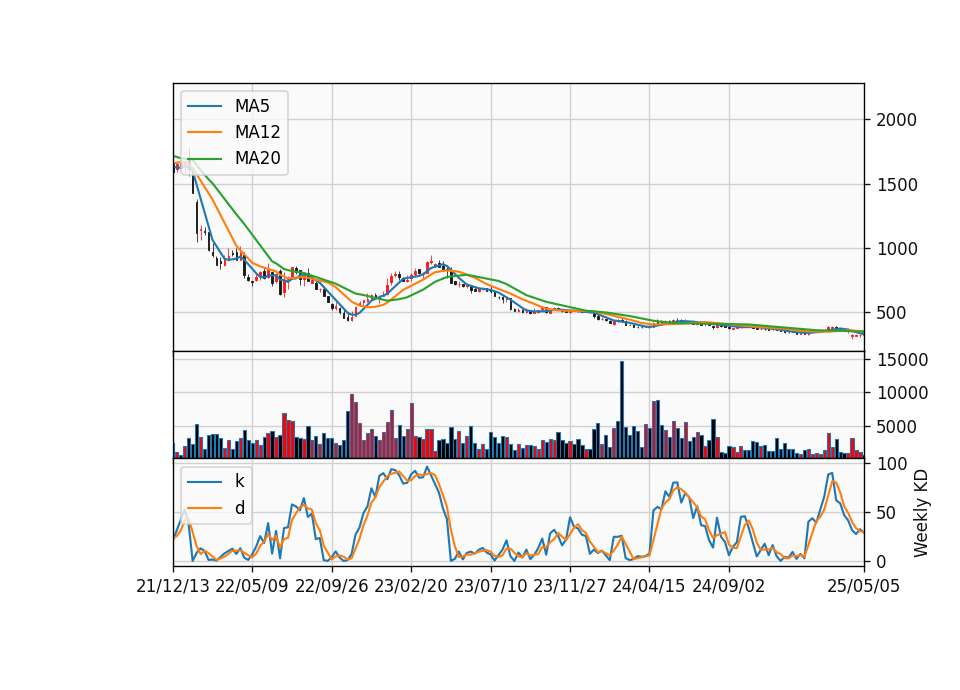Click the 15000 volume axis label
The image size is (960, 690).
(x=902, y=360)
